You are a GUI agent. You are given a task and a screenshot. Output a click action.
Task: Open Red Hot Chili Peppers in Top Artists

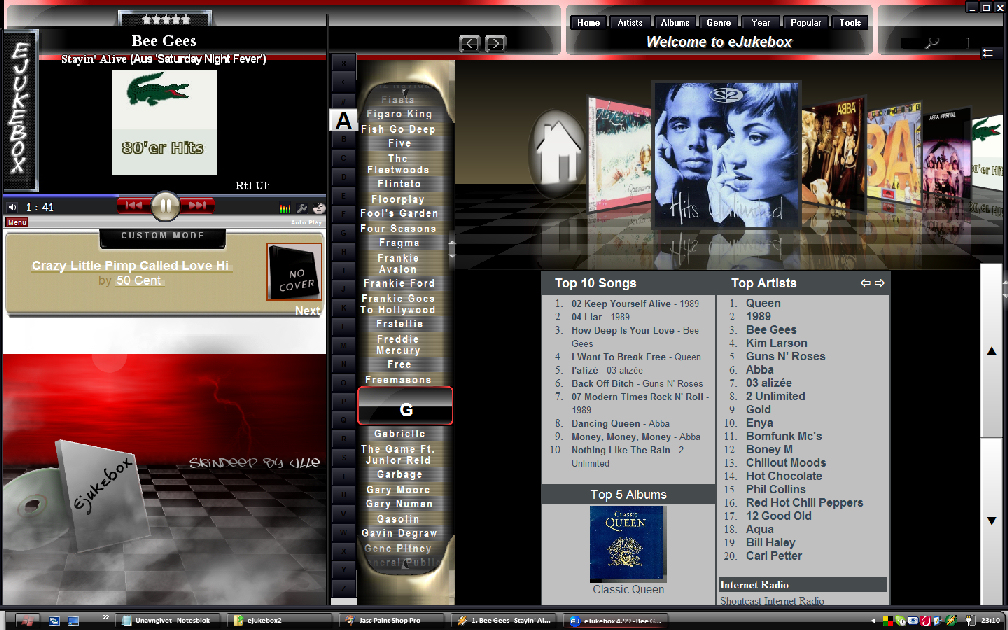[x=804, y=503]
